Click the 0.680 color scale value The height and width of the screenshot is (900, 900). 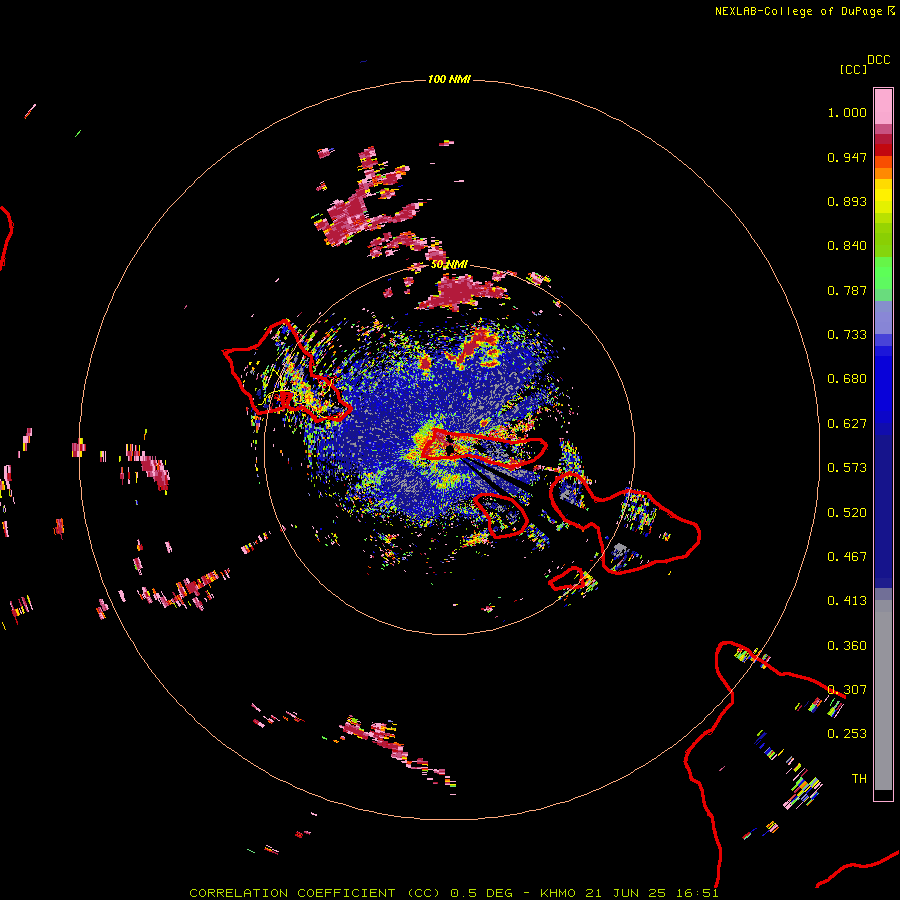click(x=847, y=379)
